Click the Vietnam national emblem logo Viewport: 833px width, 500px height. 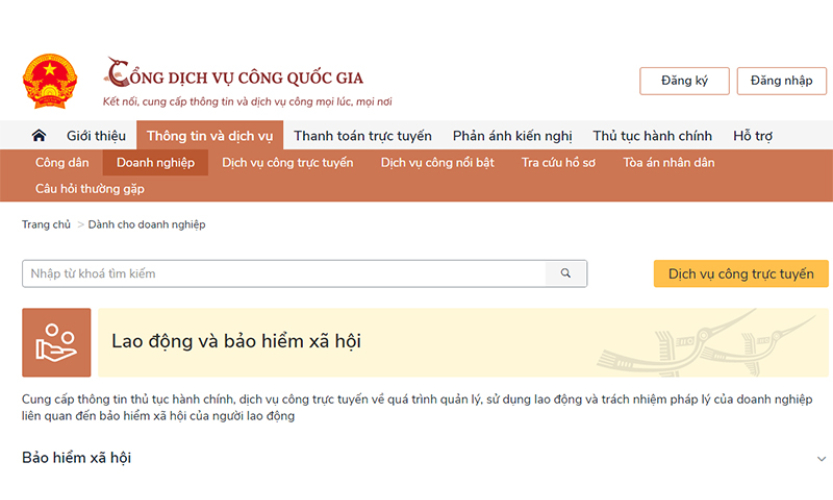(x=50, y=81)
